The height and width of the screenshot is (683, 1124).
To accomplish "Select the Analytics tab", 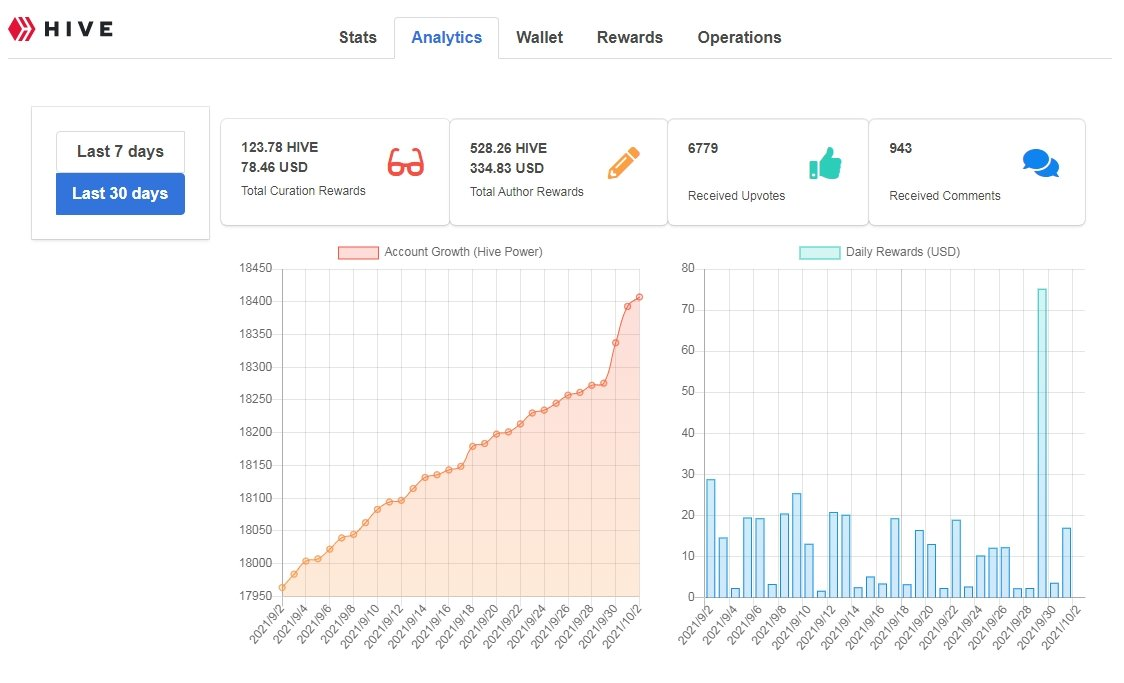I will tap(447, 37).
